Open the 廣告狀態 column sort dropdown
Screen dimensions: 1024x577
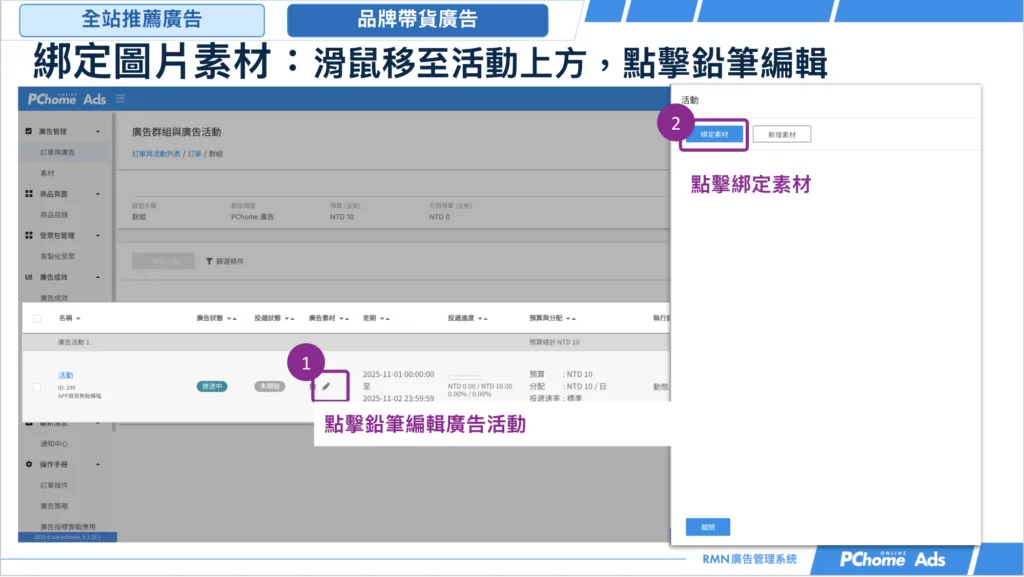[231, 319]
